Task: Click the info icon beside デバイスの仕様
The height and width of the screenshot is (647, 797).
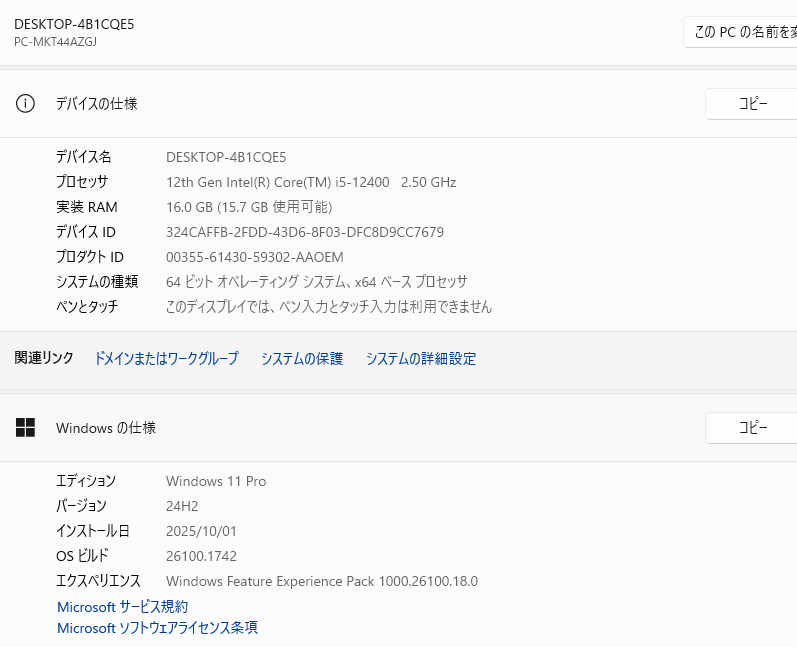Action: (25, 104)
